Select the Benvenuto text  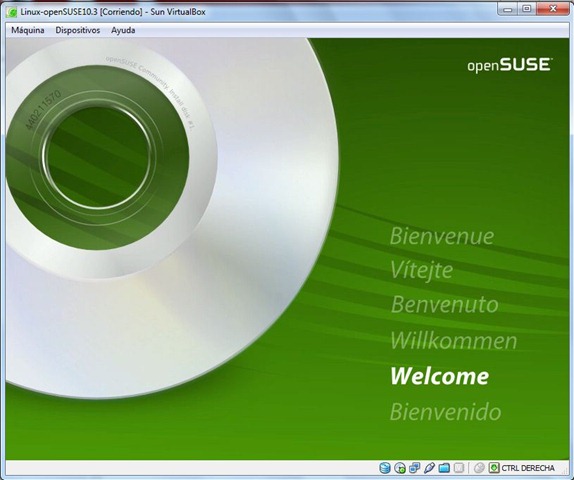(445, 304)
